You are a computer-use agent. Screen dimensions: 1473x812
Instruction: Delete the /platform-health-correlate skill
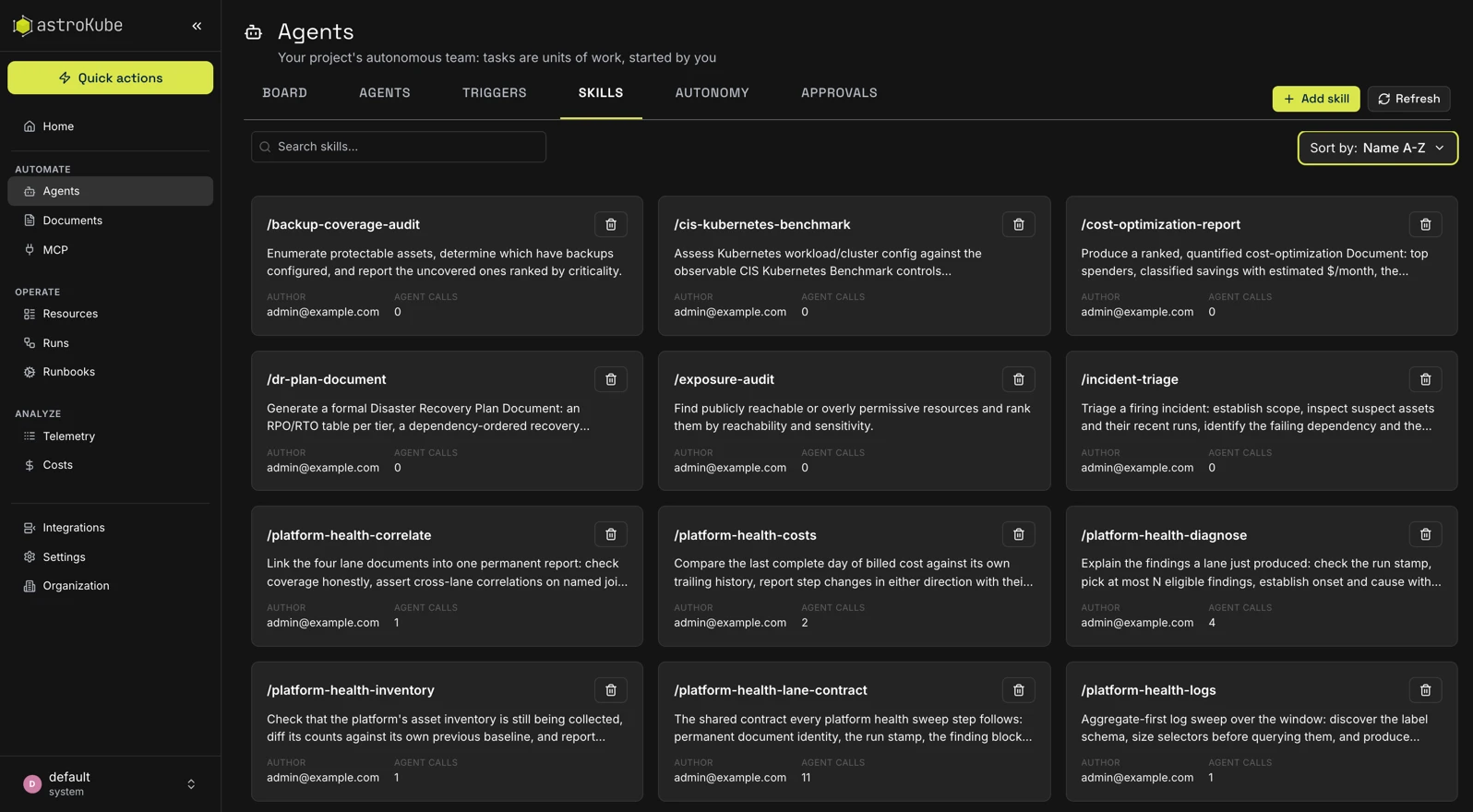tap(611, 534)
